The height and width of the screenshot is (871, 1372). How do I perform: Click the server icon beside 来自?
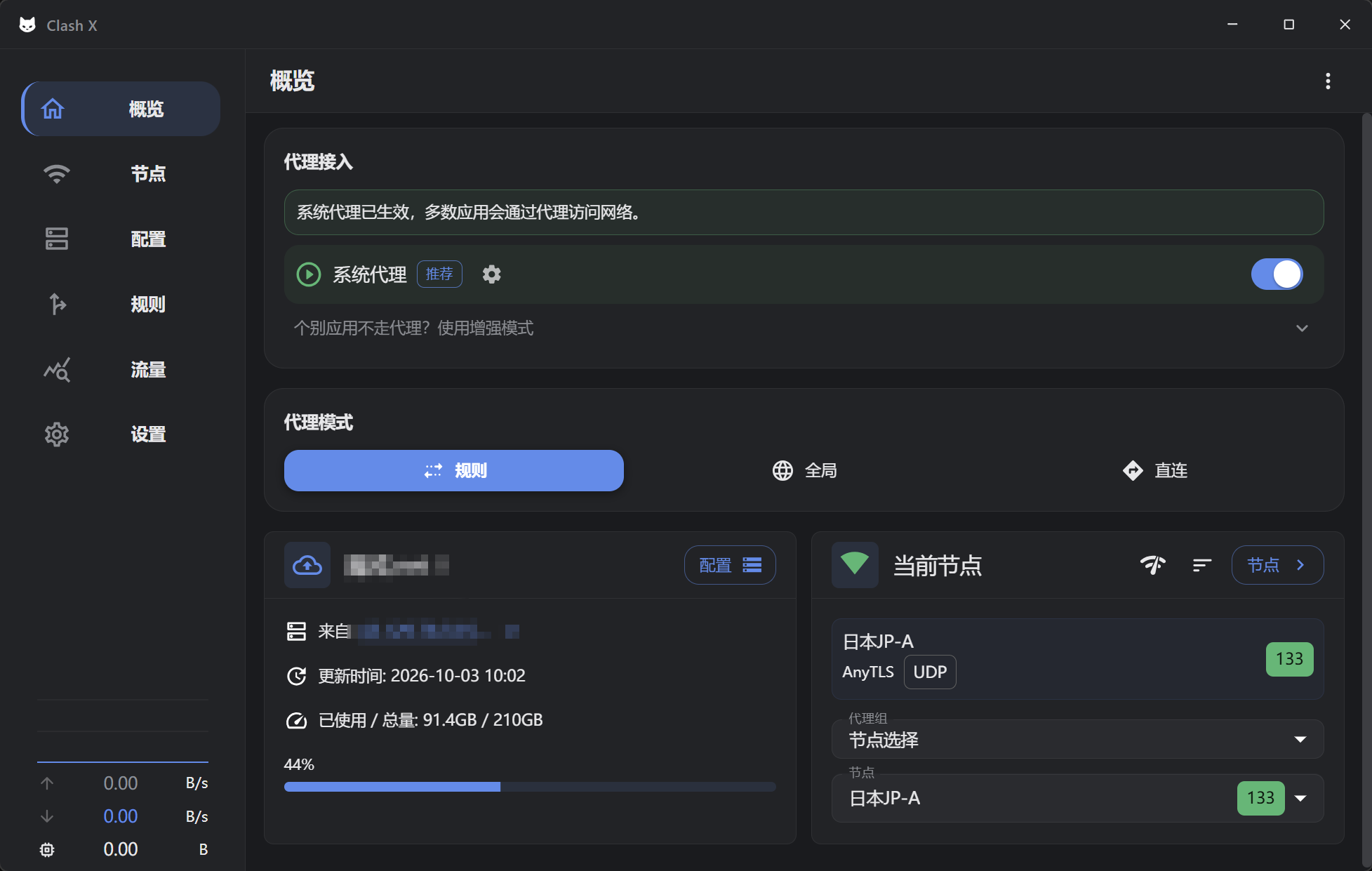click(297, 631)
